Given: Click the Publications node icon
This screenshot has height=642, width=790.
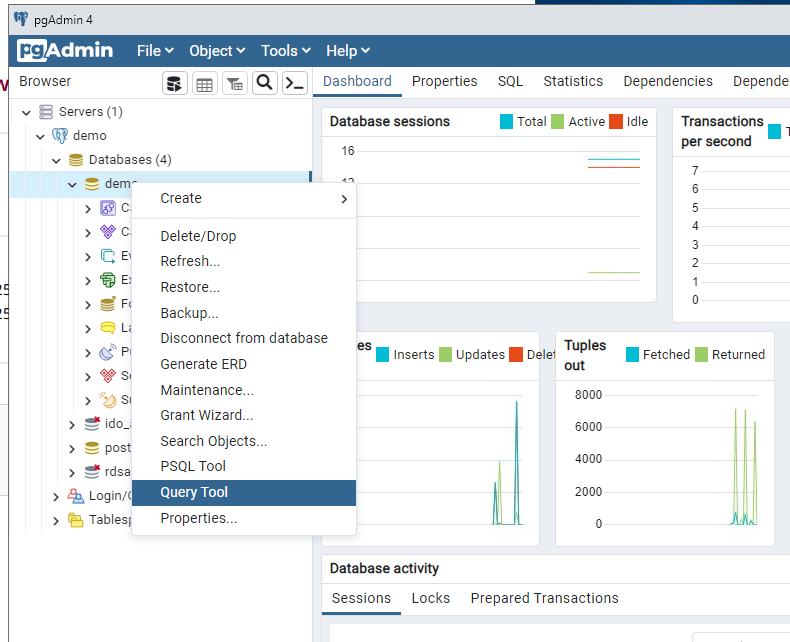Looking at the screenshot, I should 108,352.
